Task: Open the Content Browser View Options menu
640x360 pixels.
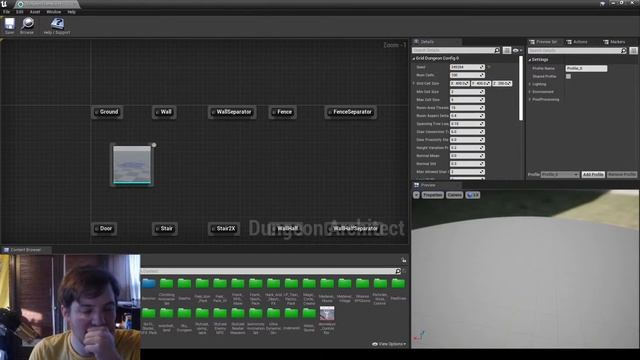Action: (389, 344)
